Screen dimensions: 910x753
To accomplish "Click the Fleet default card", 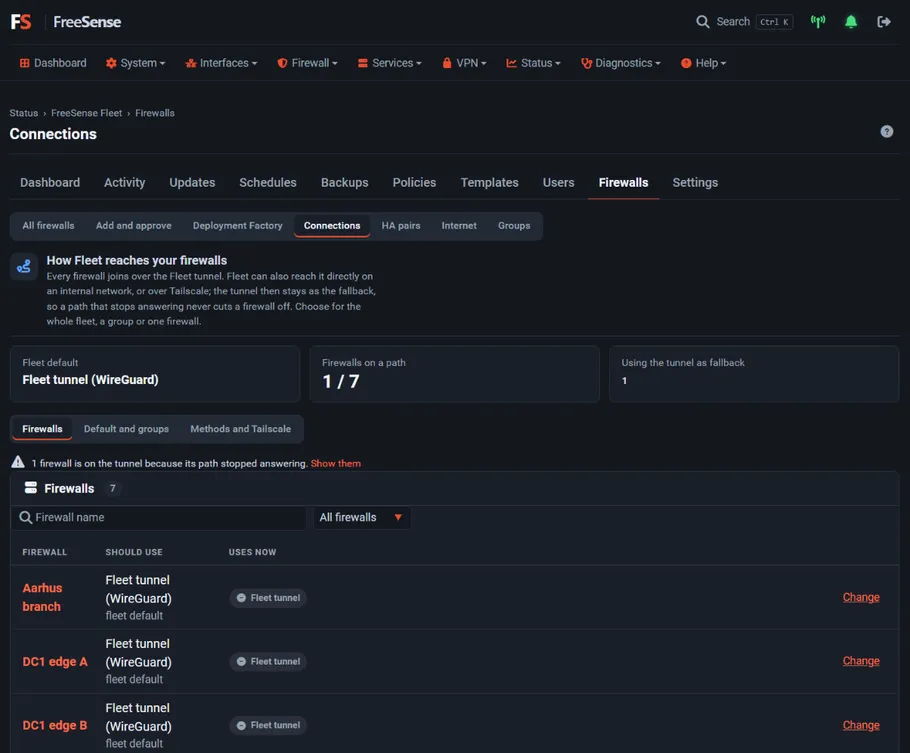I will click(155, 374).
